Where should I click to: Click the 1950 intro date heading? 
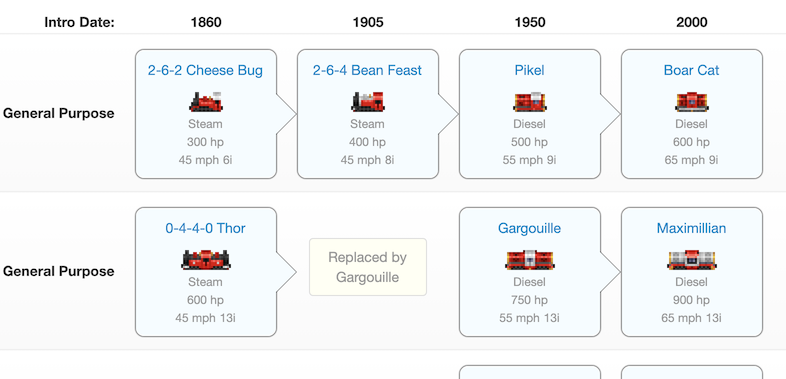pos(530,22)
